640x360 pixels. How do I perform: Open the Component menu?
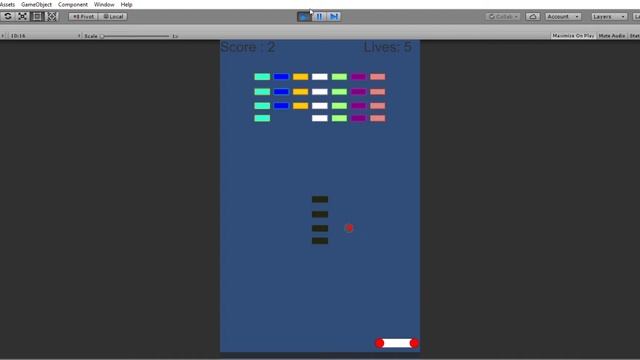coord(73,4)
